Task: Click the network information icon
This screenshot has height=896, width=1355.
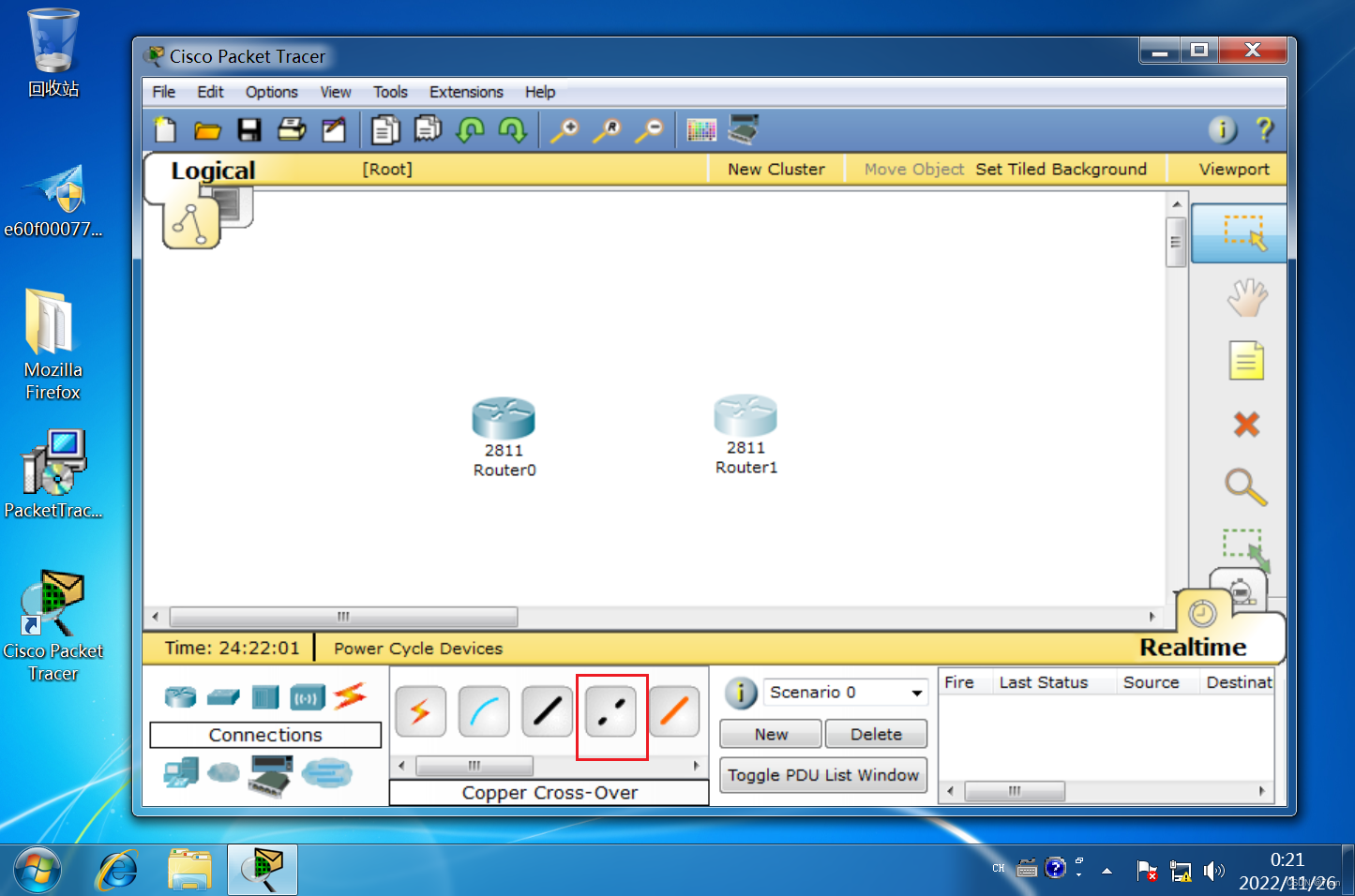Action: pos(1223,129)
